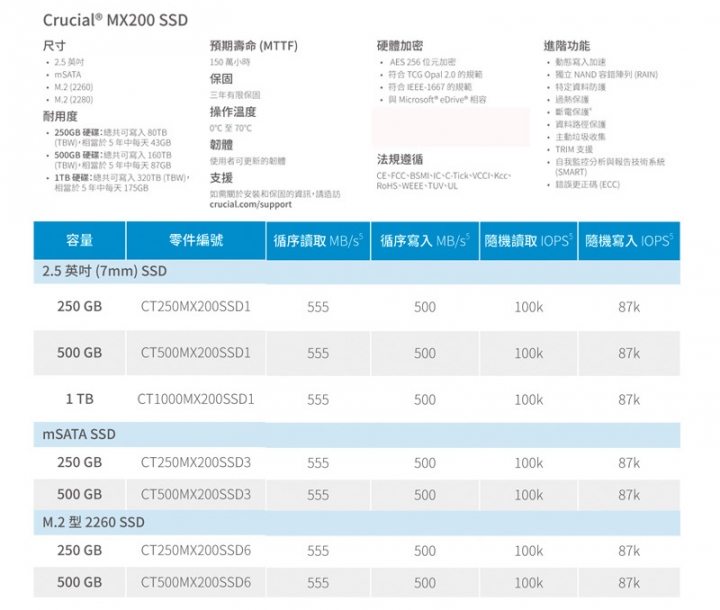Click part number CT500MX200SSD3

(x=196, y=495)
